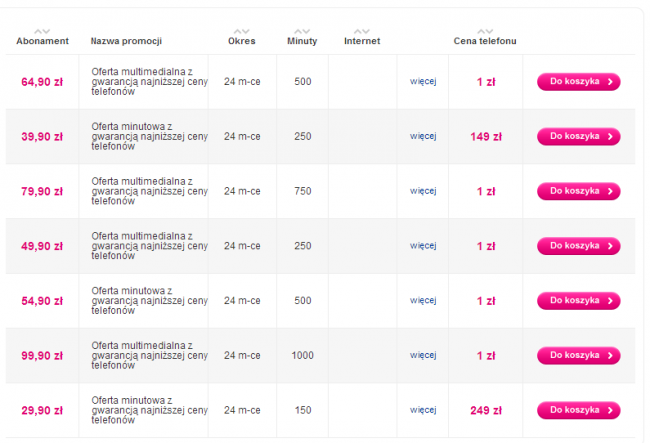This screenshot has height=443, width=650.
Task: Select the 49,90 zł subscription price
Action: click(x=42, y=246)
